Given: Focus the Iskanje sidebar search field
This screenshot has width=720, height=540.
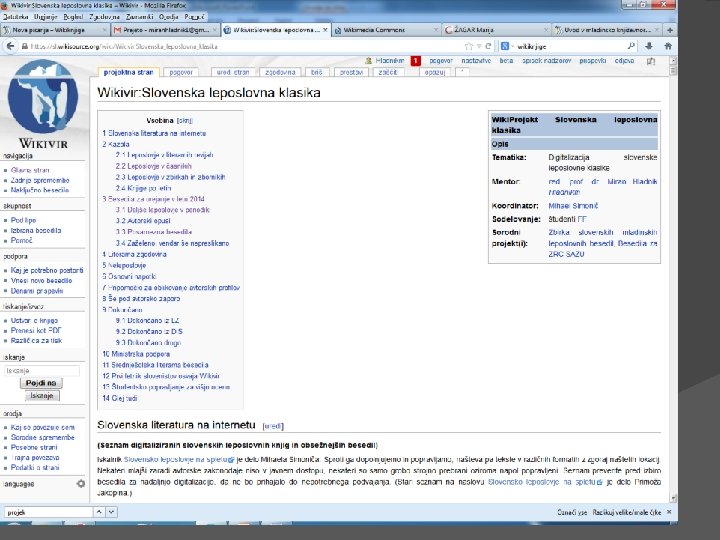Looking at the screenshot, I should [x=42, y=370].
